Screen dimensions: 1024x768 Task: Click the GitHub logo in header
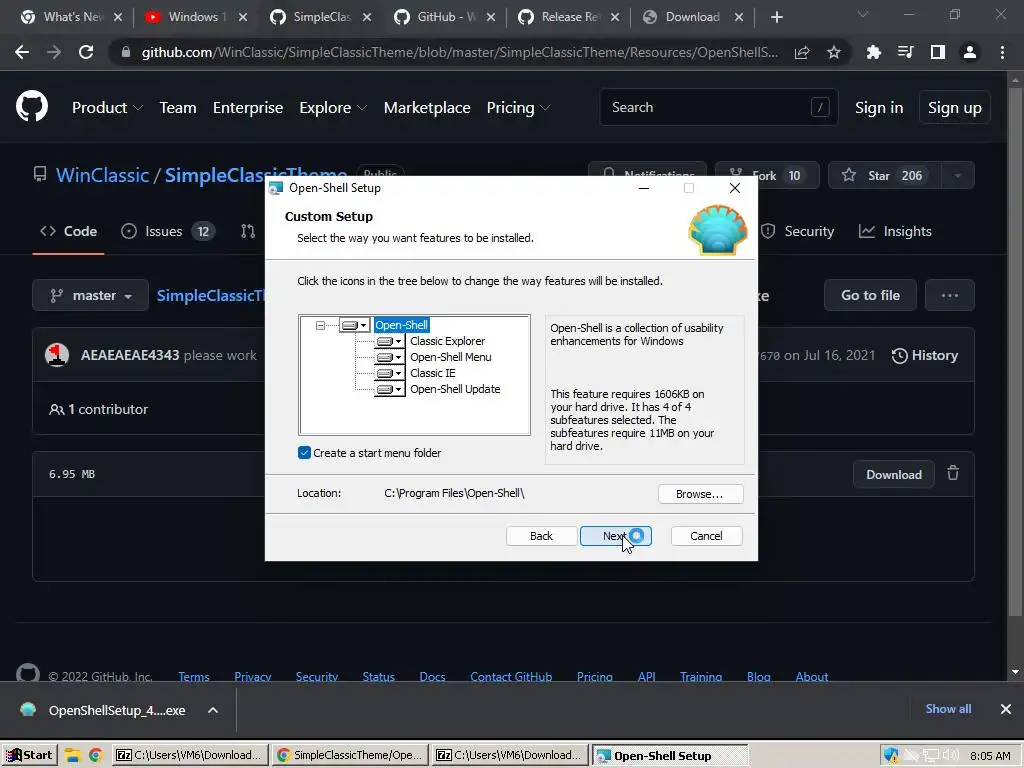pyautogui.click(x=32, y=107)
